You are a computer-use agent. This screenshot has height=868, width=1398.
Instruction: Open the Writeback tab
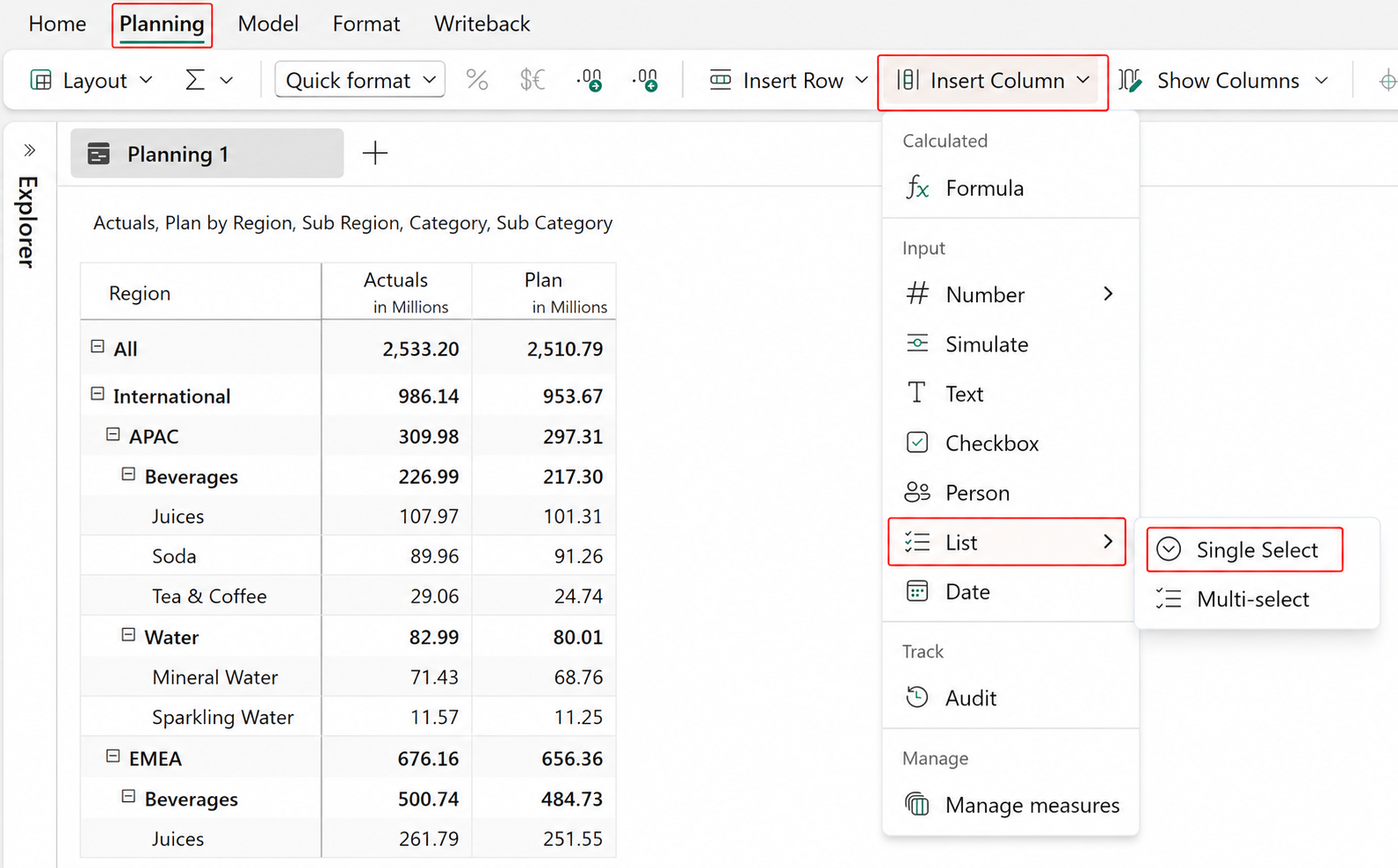(x=482, y=24)
